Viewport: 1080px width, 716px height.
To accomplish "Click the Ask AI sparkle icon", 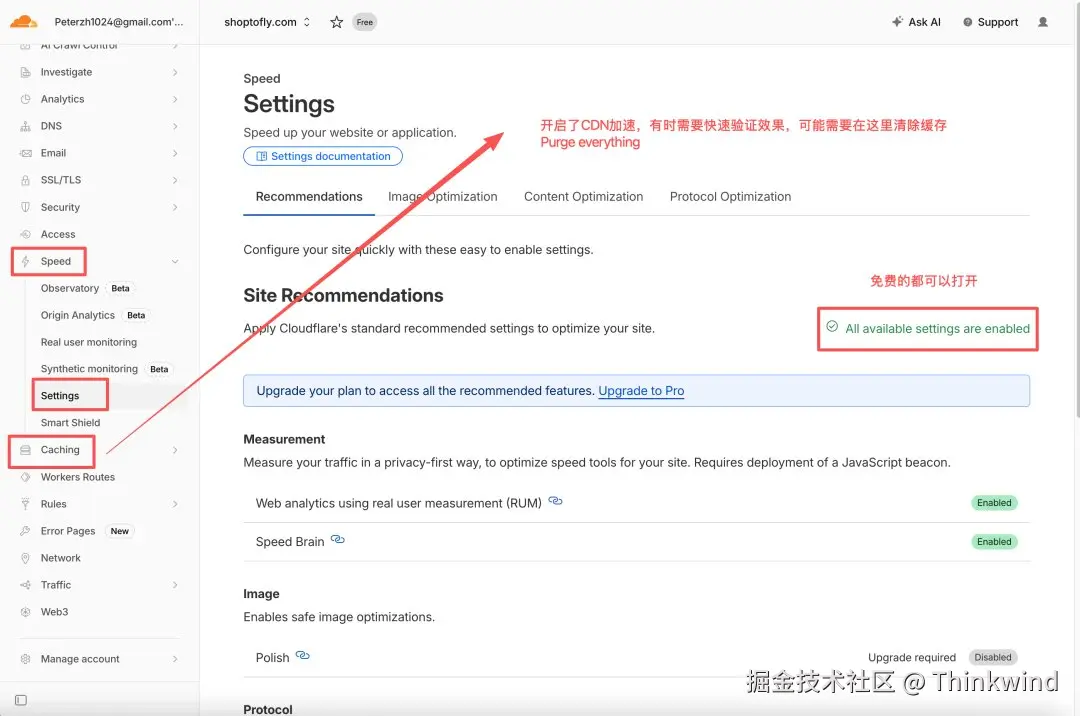I will pyautogui.click(x=897, y=21).
